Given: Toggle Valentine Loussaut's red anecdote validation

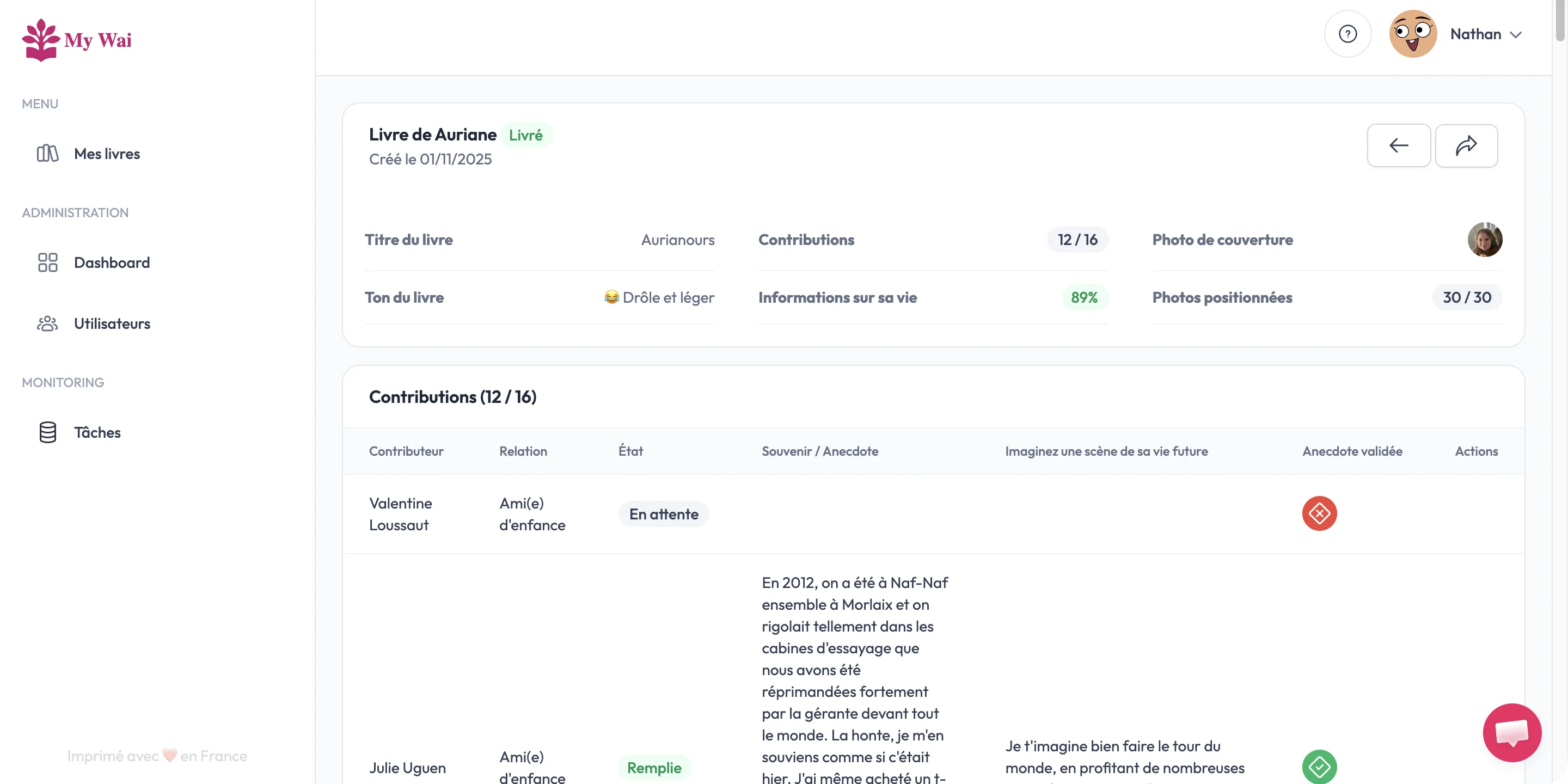Looking at the screenshot, I should (x=1319, y=514).
